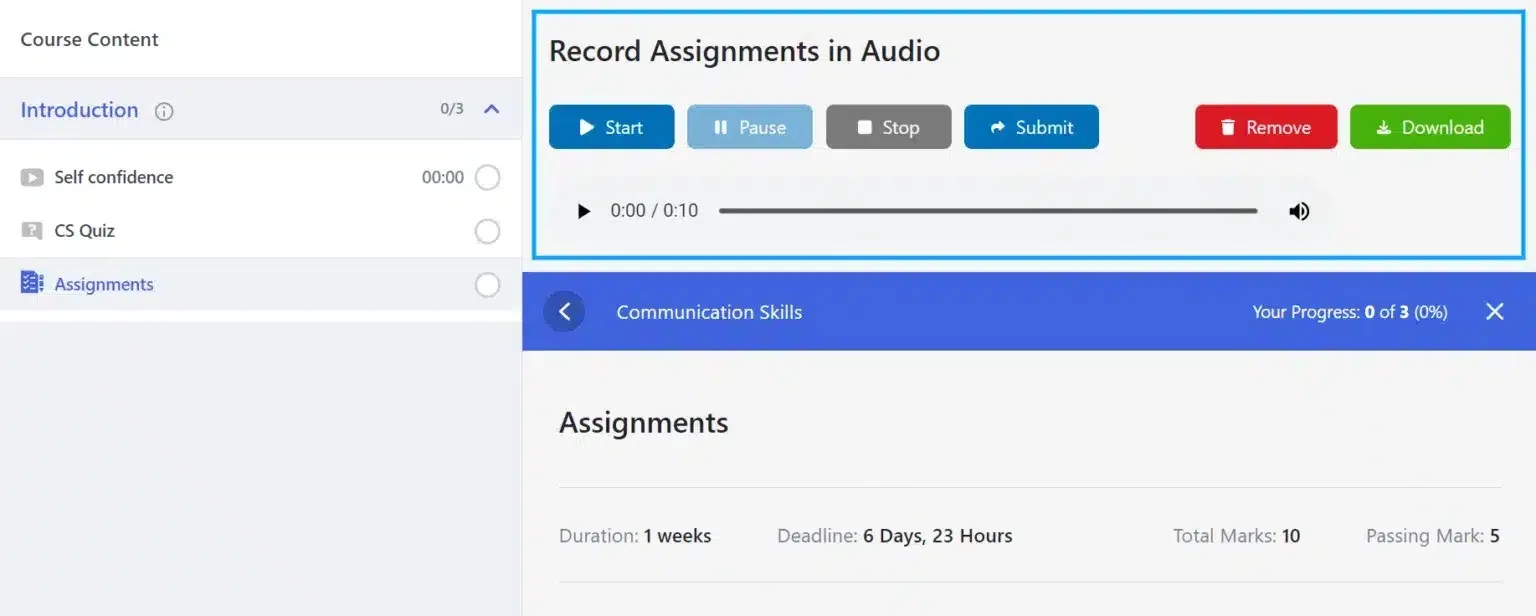Click the trash icon on the Remove button
The width and height of the screenshot is (1536, 616).
coord(1227,127)
